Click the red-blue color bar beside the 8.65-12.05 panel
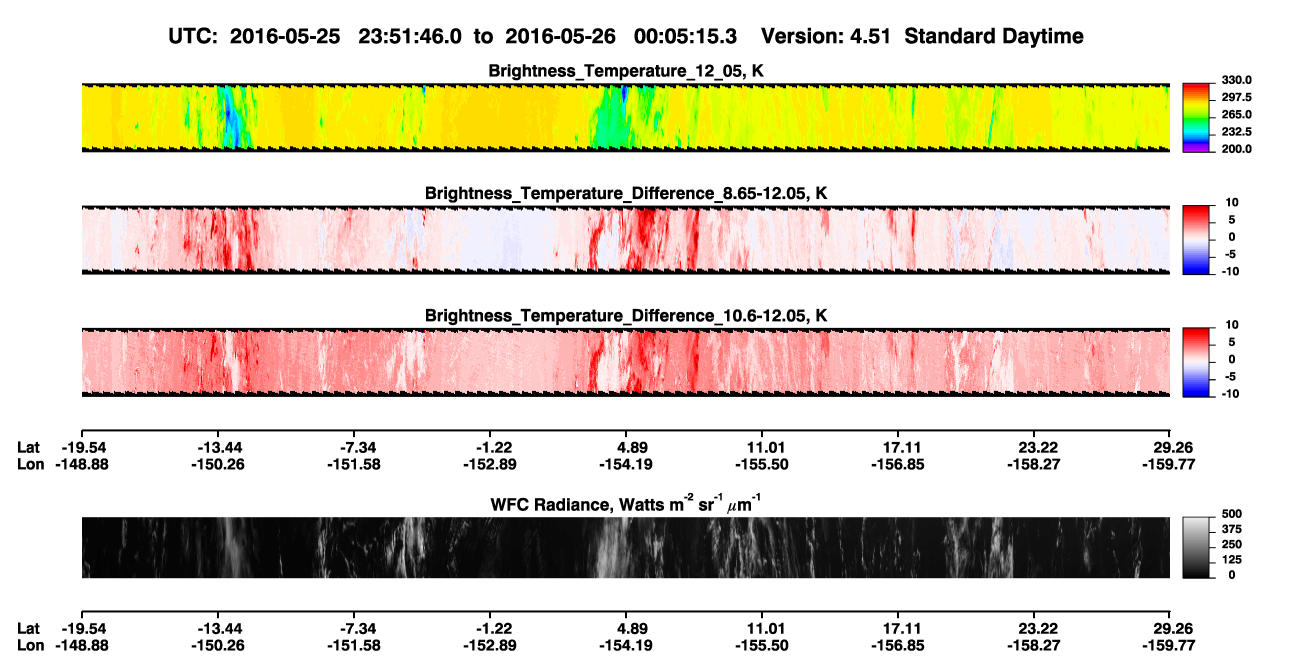This screenshot has height=667, width=1300. click(1197, 239)
